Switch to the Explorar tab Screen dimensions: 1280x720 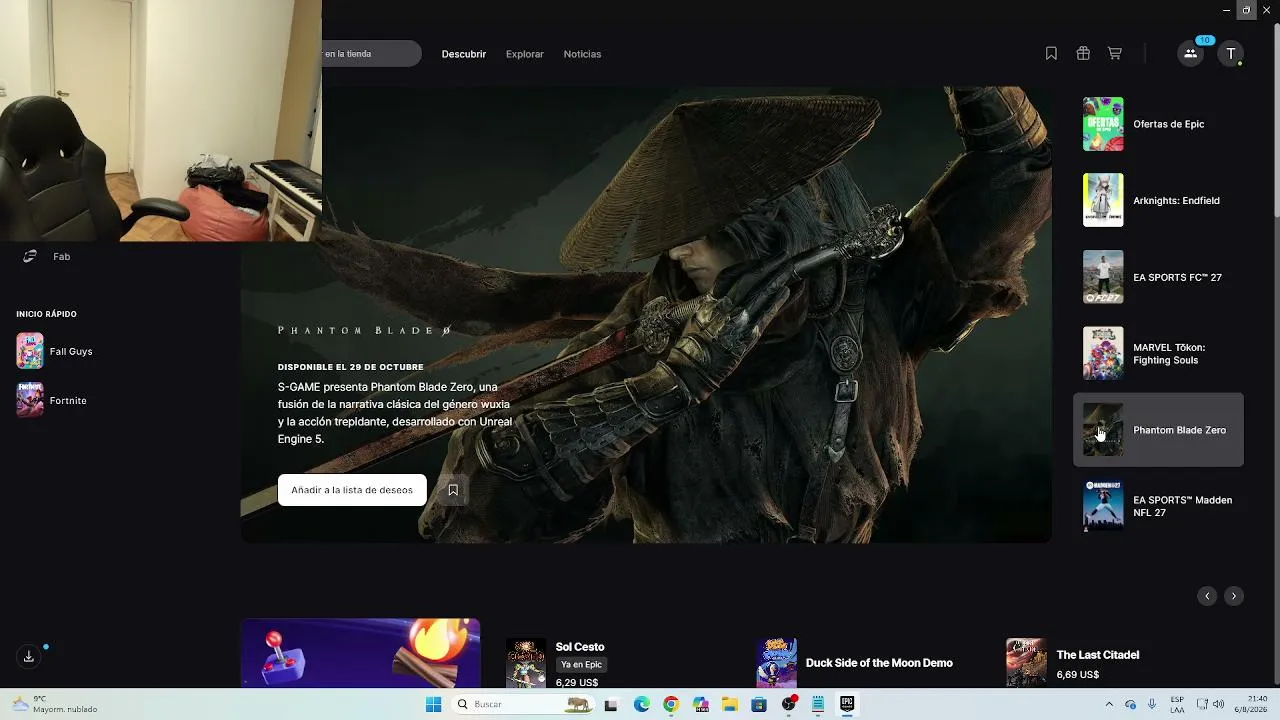click(525, 54)
